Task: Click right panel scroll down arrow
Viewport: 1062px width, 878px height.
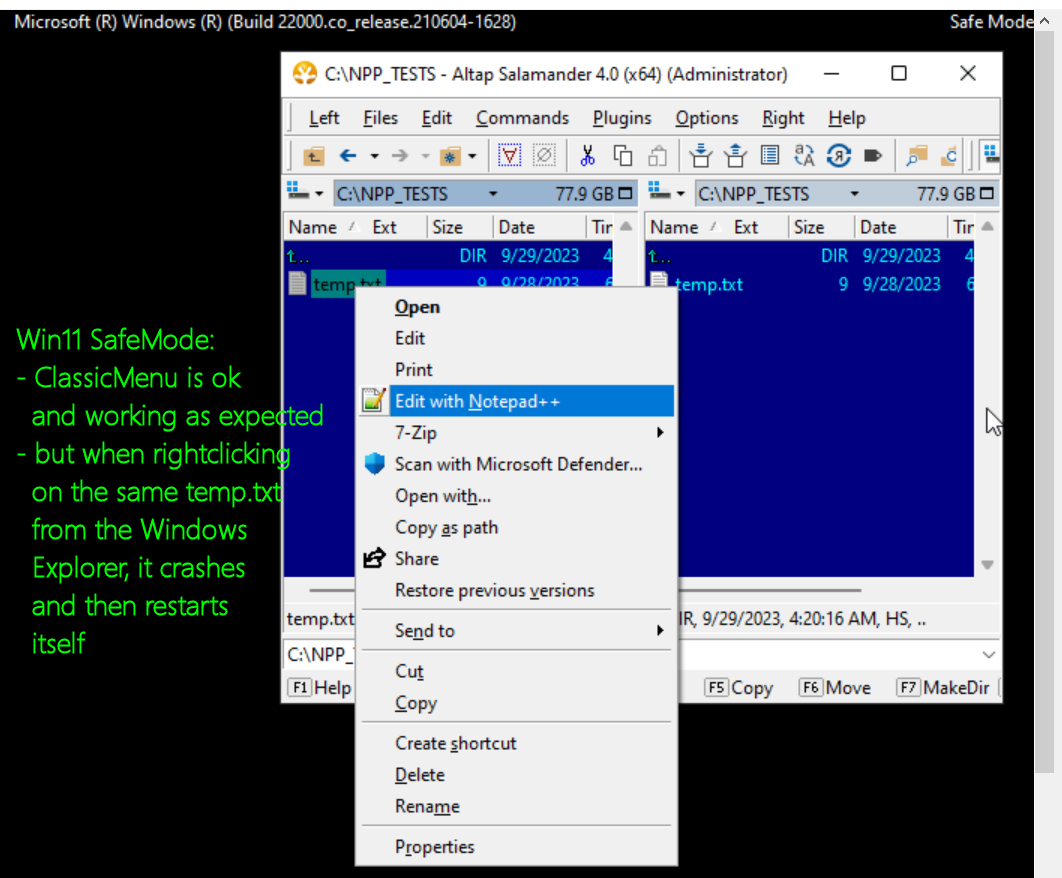Action: pyautogui.click(x=987, y=565)
